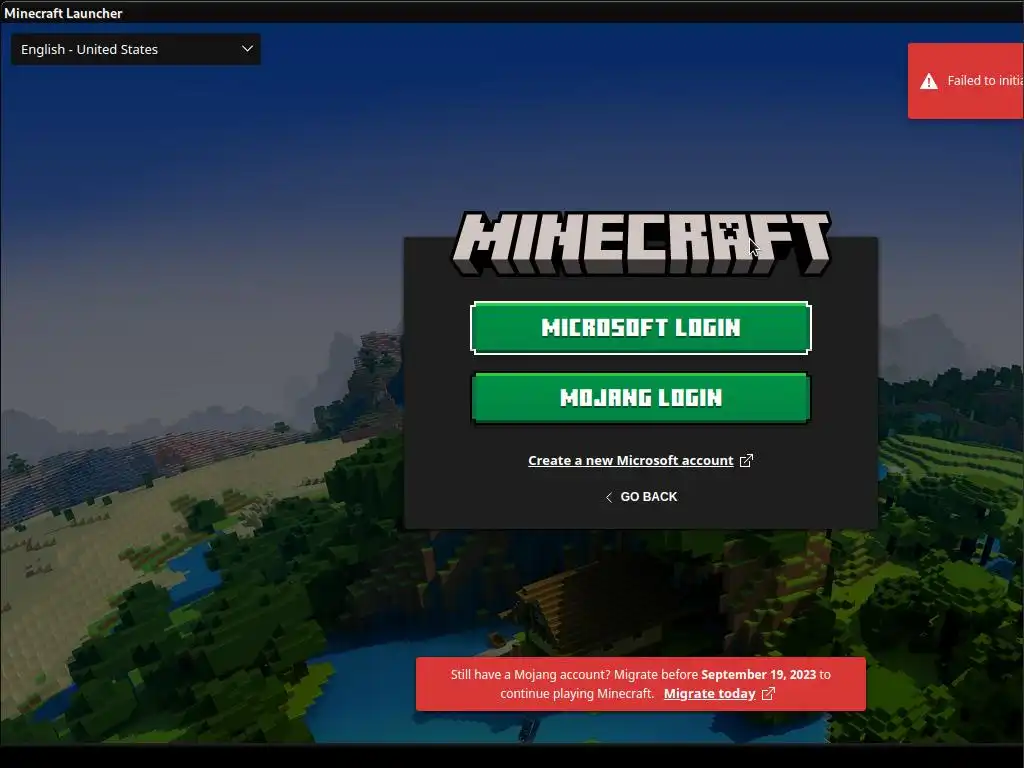
Task: Click the 'Failed to initia...' error message text
Action: 985,80
